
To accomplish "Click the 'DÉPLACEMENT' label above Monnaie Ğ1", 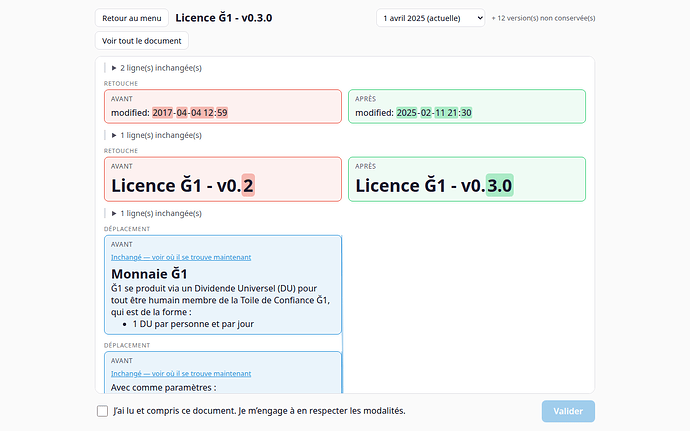I will coord(127,229).
